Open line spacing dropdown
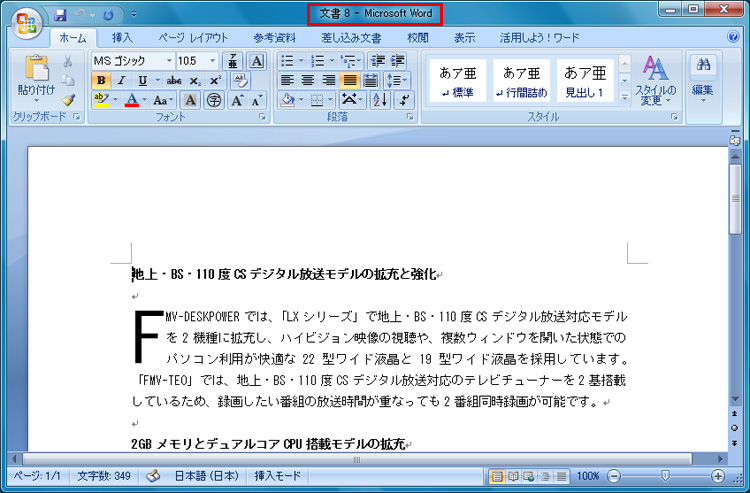This screenshot has height=493, width=750. pyautogui.click(x=397, y=80)
